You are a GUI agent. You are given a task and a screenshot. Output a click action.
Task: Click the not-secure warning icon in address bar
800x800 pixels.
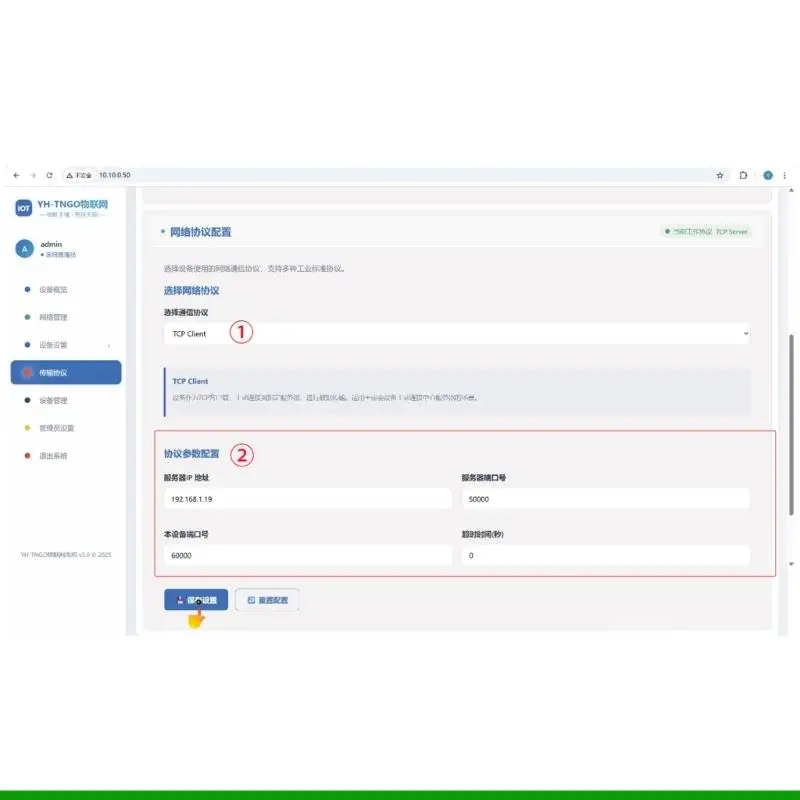point(69,176)
